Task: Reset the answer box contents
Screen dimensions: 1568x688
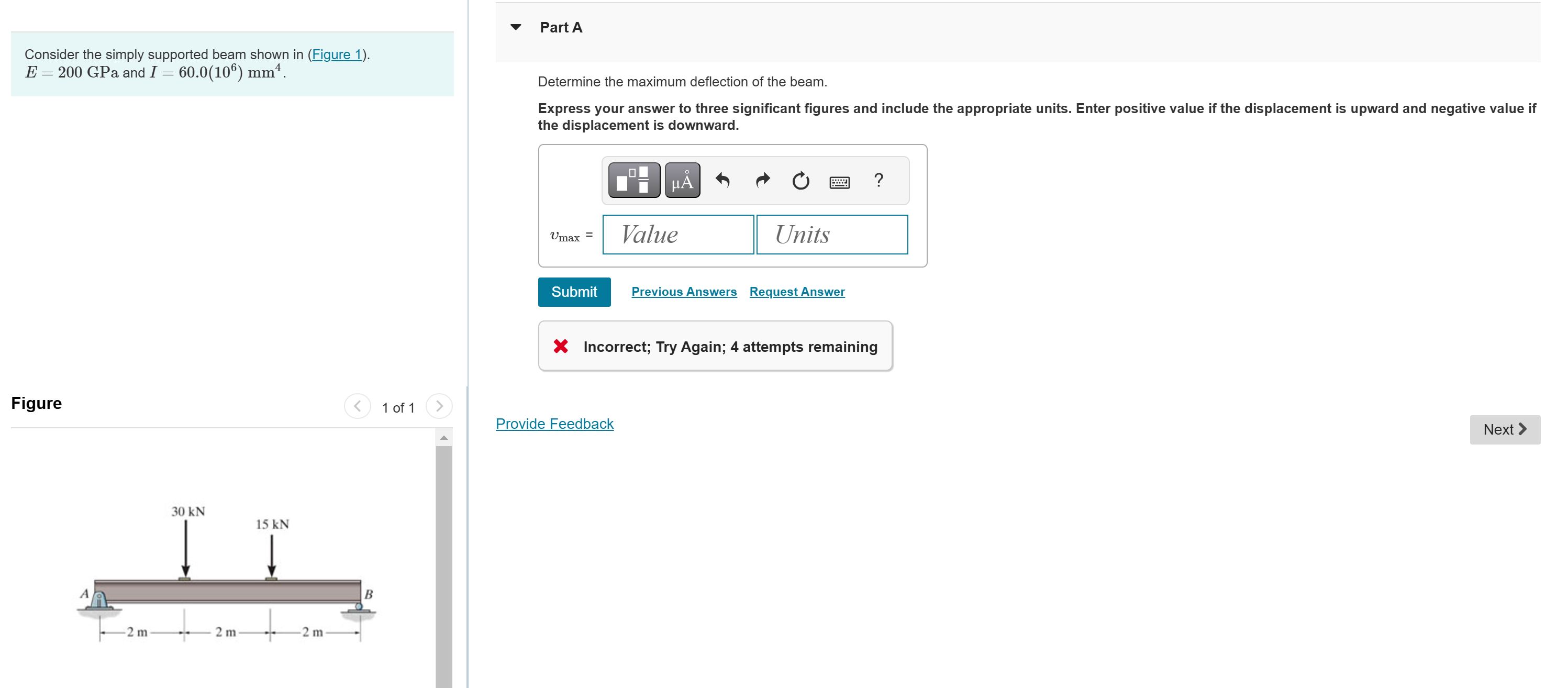Action: (801, 181)
